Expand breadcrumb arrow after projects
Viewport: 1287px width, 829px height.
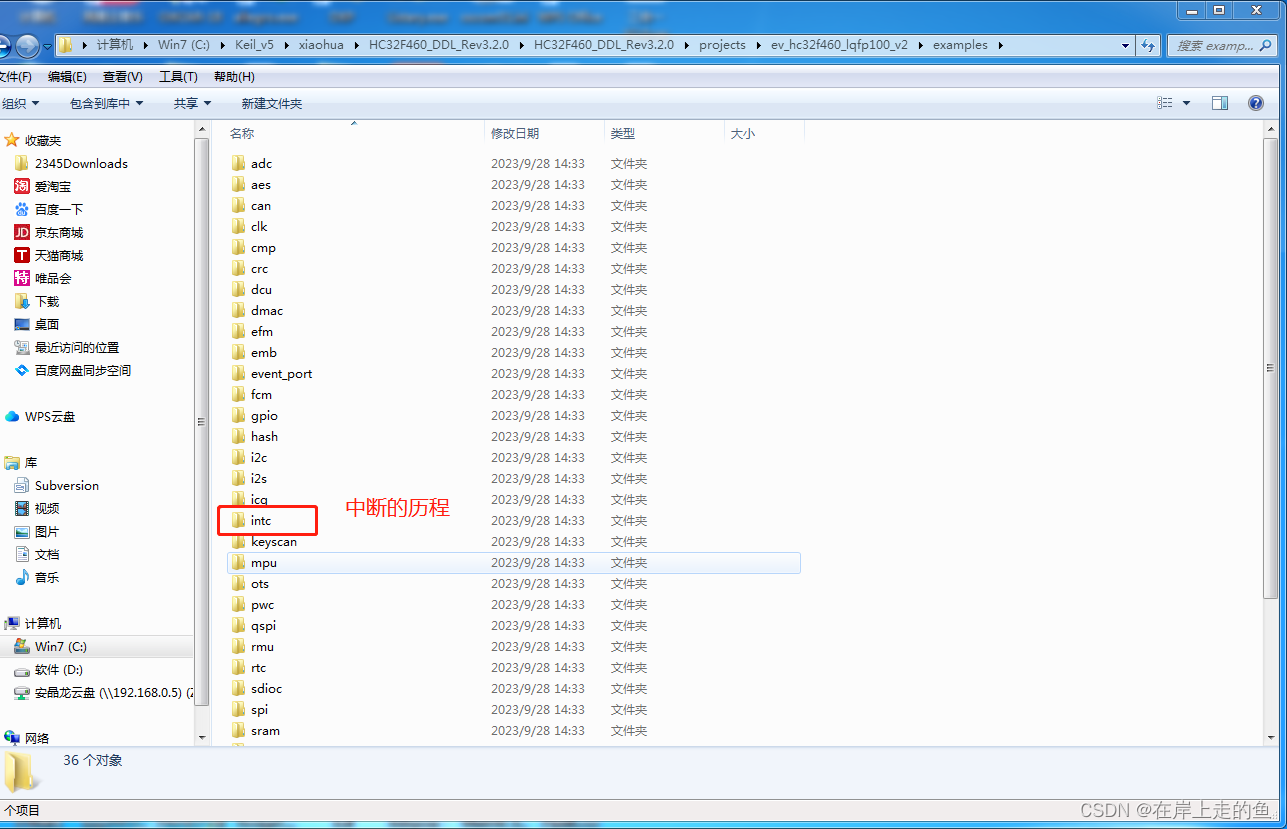tap(758, 45)
